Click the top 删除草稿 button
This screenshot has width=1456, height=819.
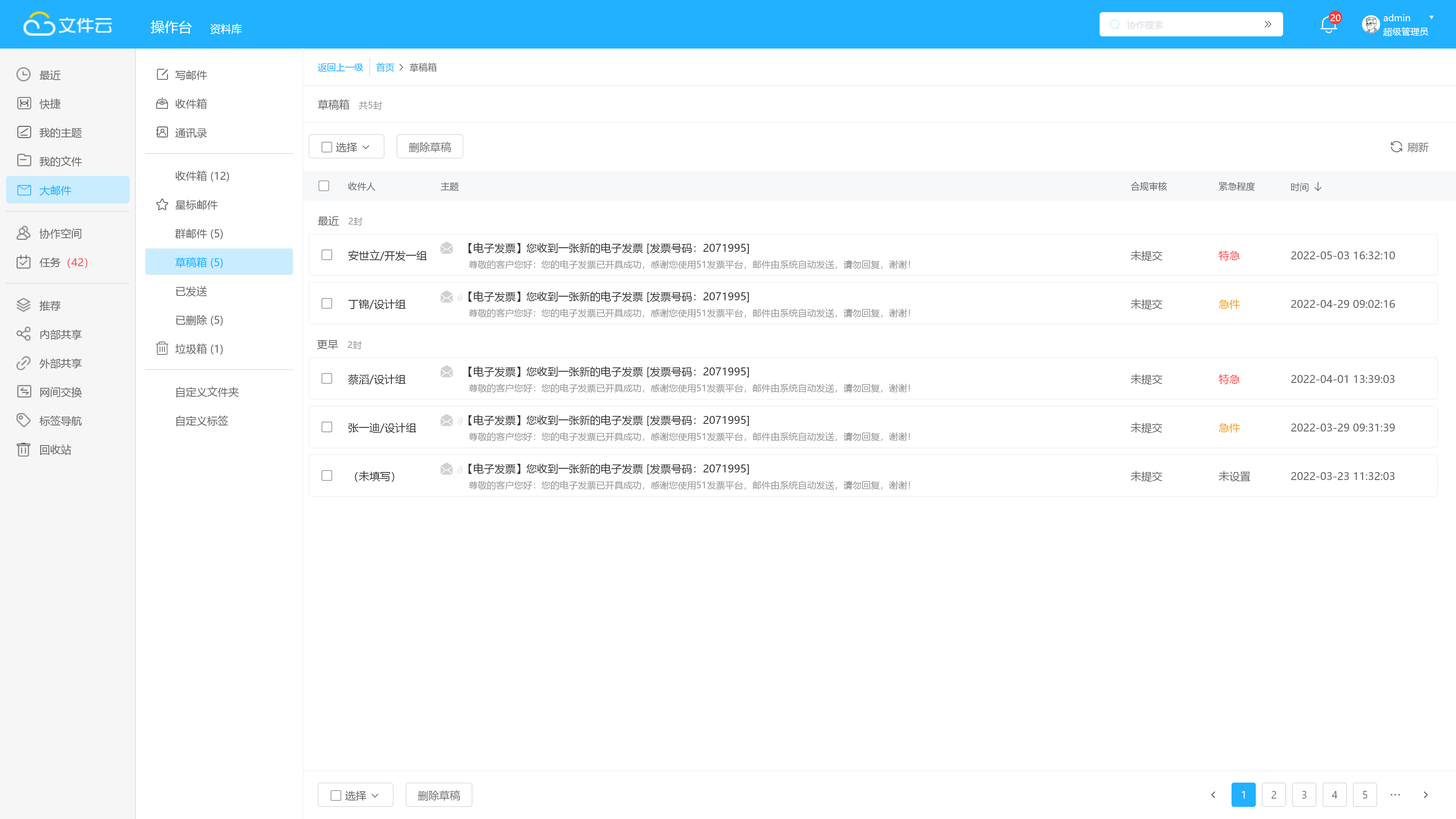(x=430, y=147)
